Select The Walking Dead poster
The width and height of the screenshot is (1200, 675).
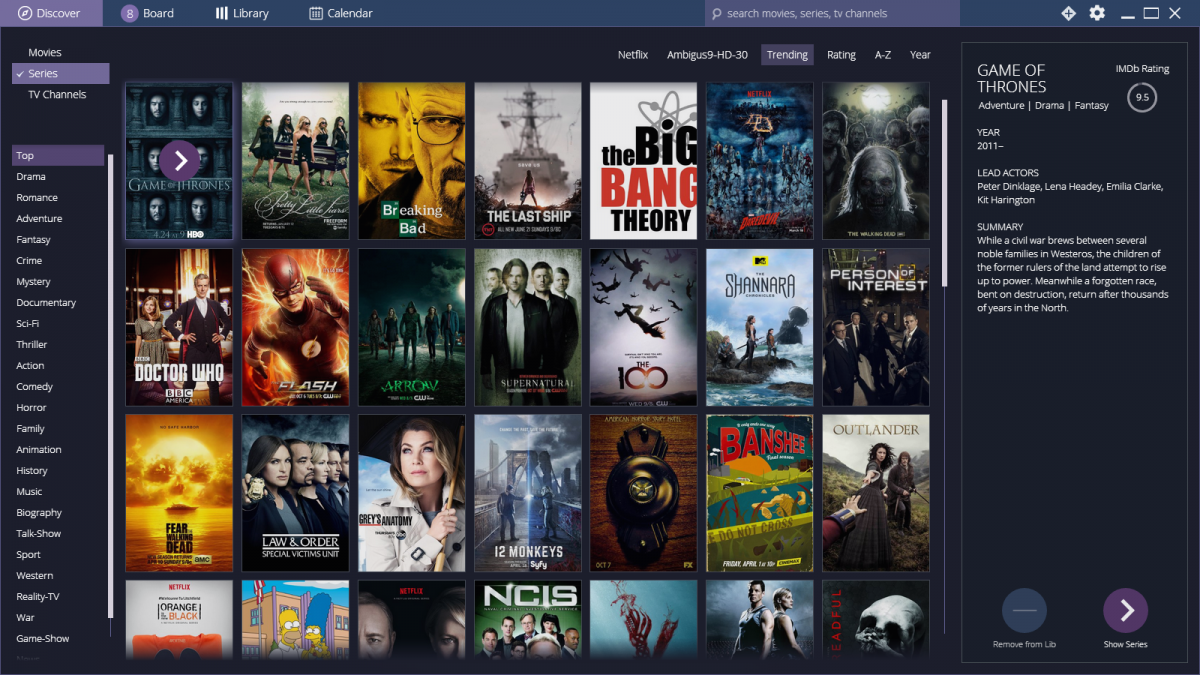875,161
